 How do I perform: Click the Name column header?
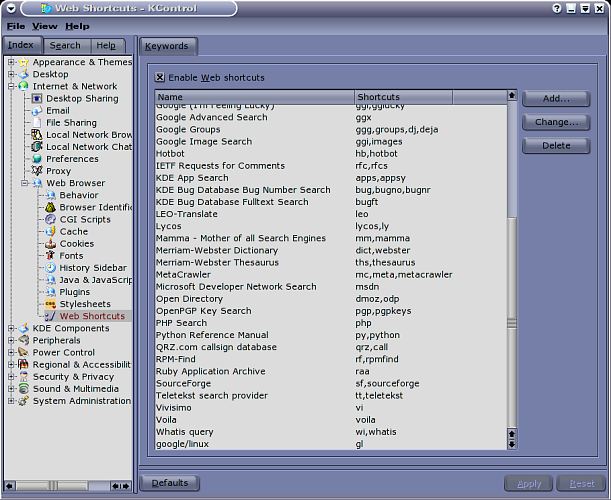coord(255,97)
